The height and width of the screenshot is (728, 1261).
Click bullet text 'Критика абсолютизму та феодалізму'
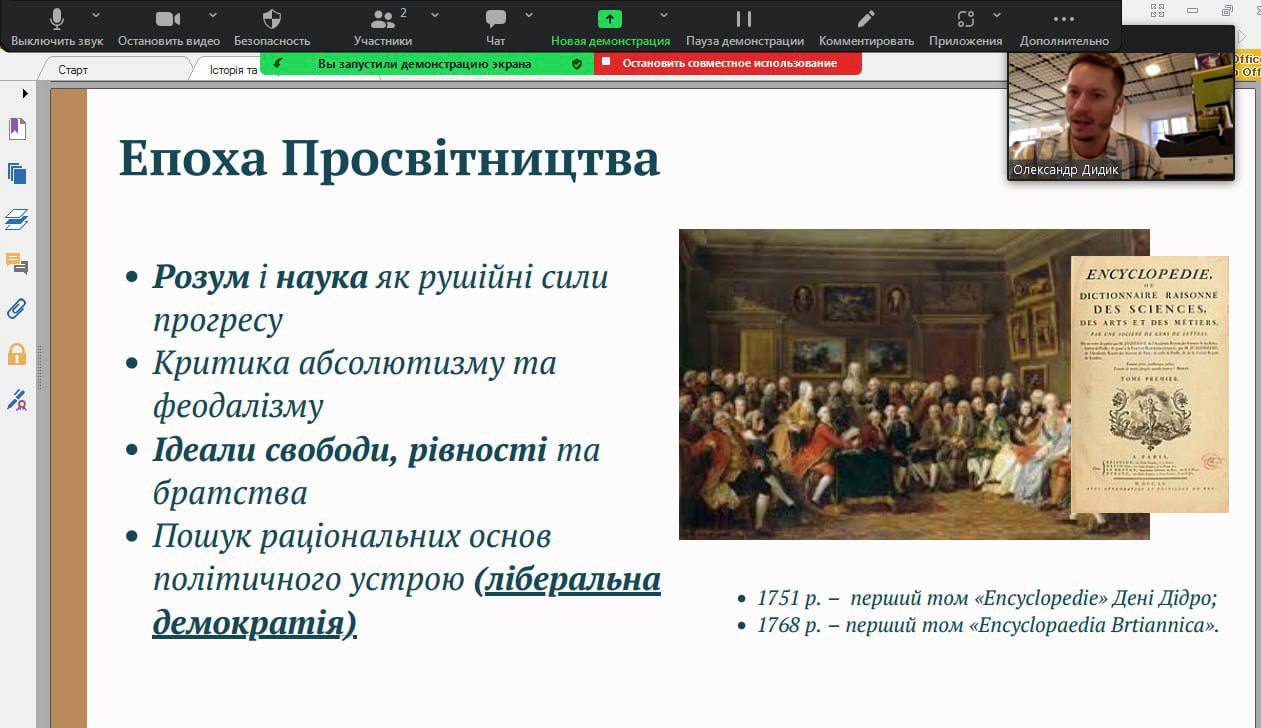tap(355, 384)
